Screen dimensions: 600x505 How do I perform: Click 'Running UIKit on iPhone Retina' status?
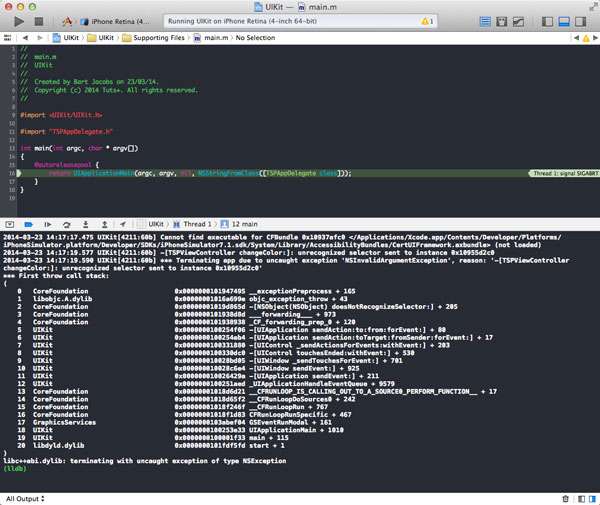pyautogui.click(x=242, y=21)
